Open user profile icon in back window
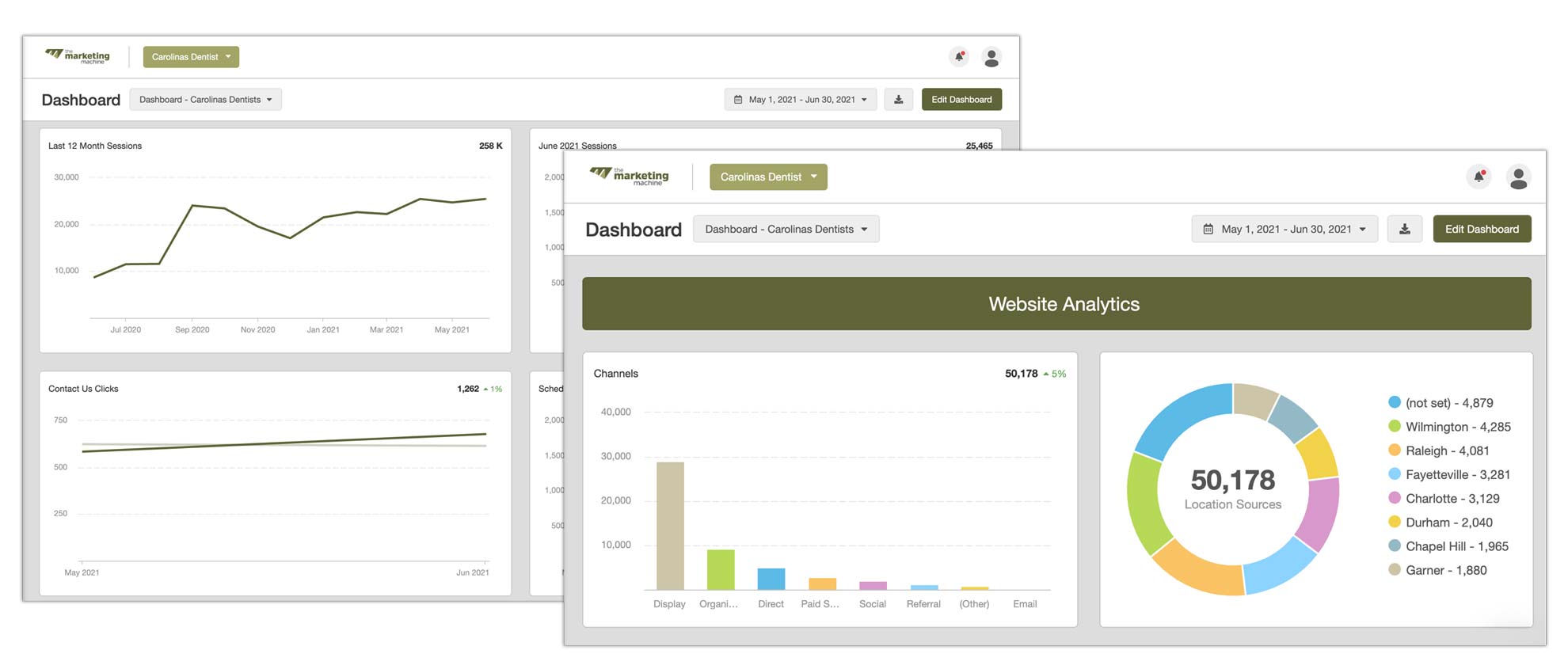1568x669 pixels. [x=991, y=57]
